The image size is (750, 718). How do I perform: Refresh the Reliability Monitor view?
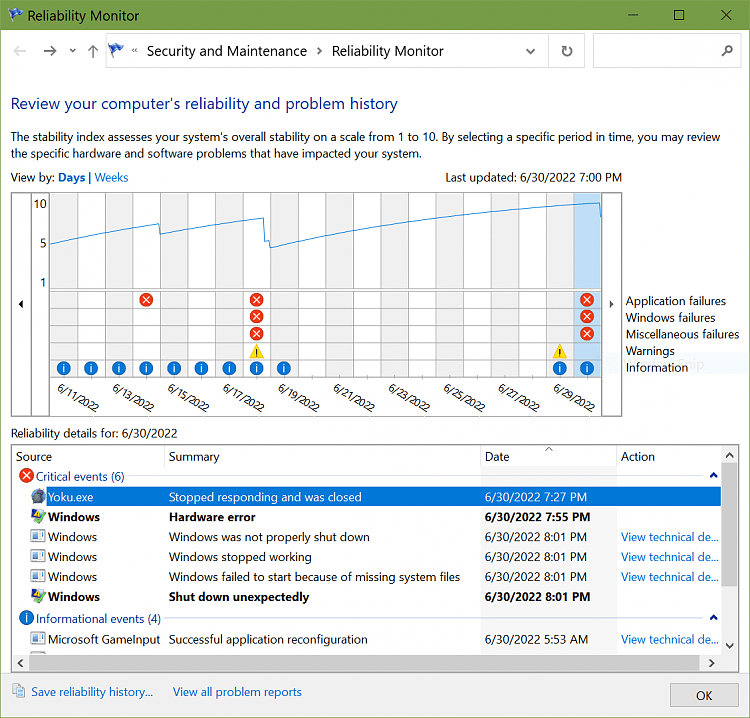coord(566,51)
